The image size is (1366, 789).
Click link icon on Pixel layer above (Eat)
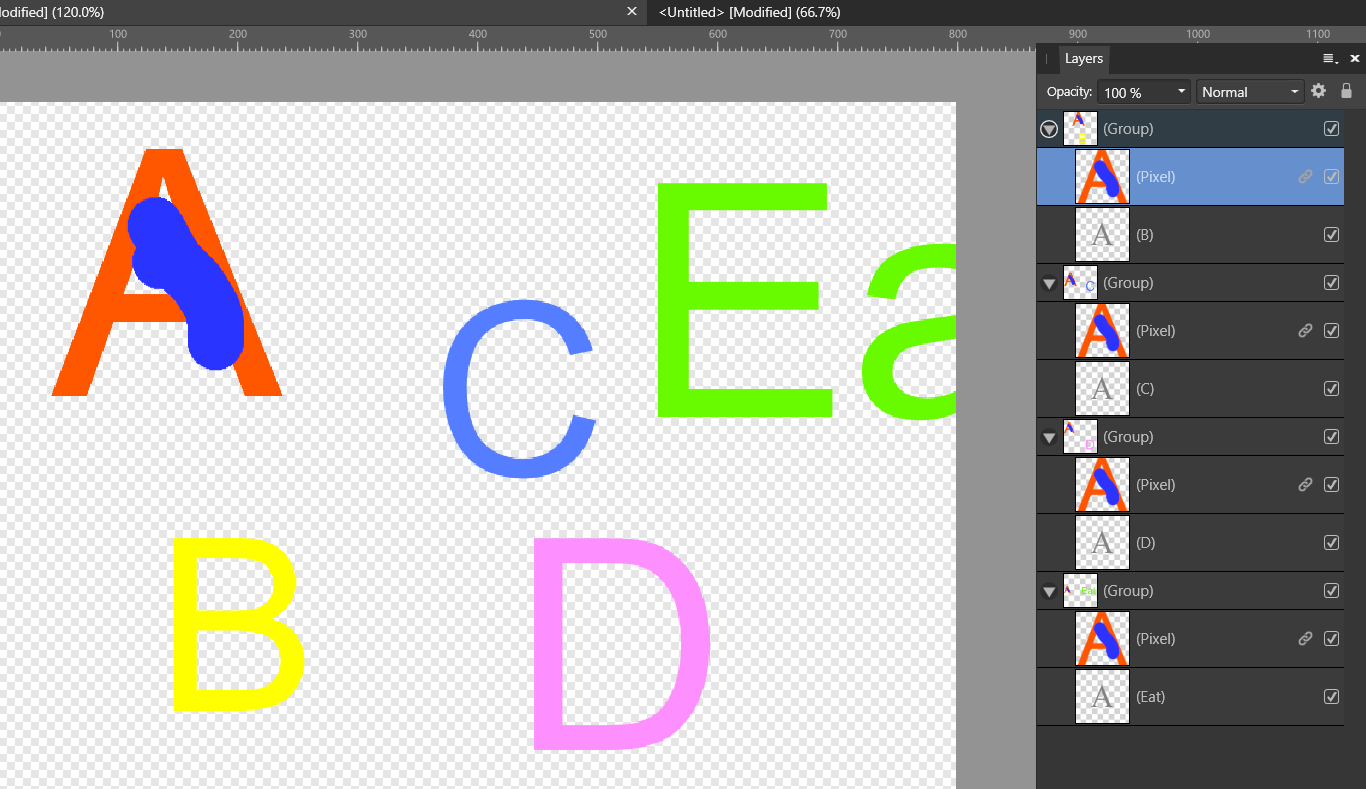1305,639
